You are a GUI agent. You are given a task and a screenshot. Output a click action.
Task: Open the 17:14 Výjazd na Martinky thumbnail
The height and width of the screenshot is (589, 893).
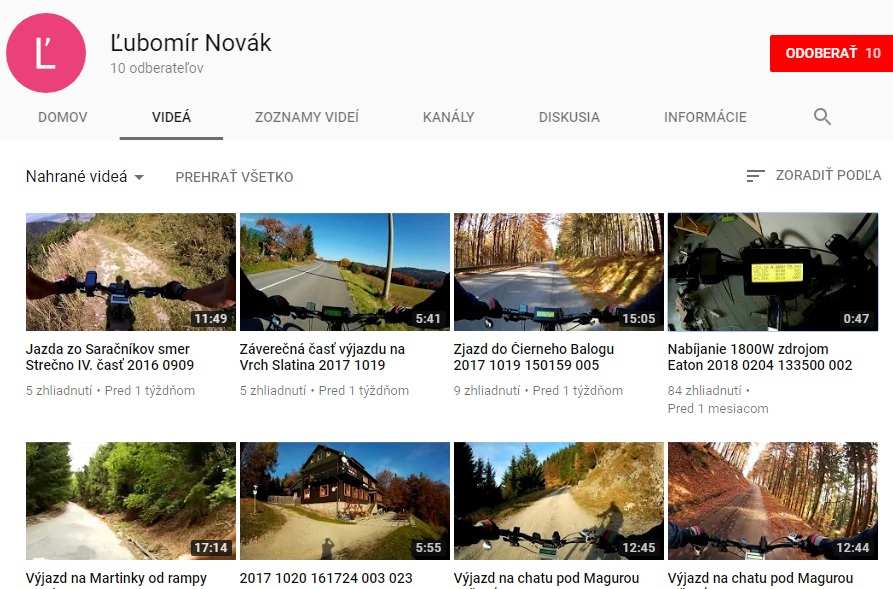pyautogui.click(x=130, y=501)
